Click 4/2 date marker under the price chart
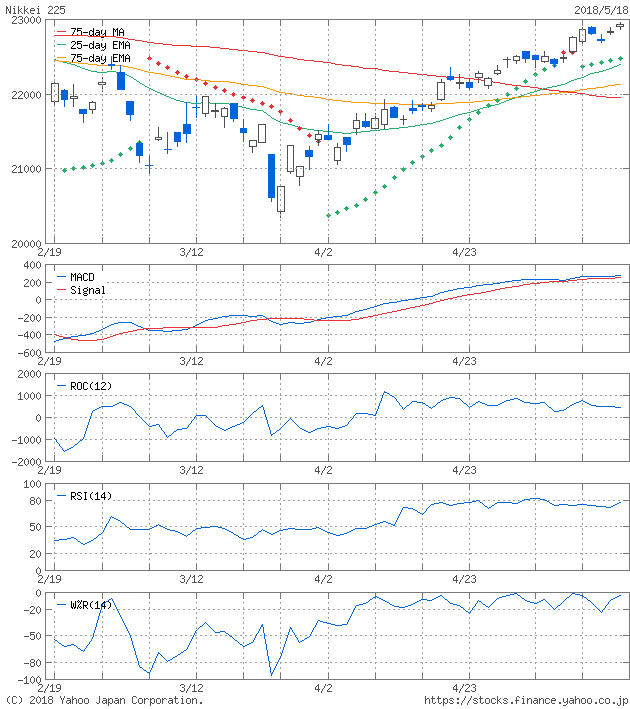The image size is (630, 709). coord(324,253)
